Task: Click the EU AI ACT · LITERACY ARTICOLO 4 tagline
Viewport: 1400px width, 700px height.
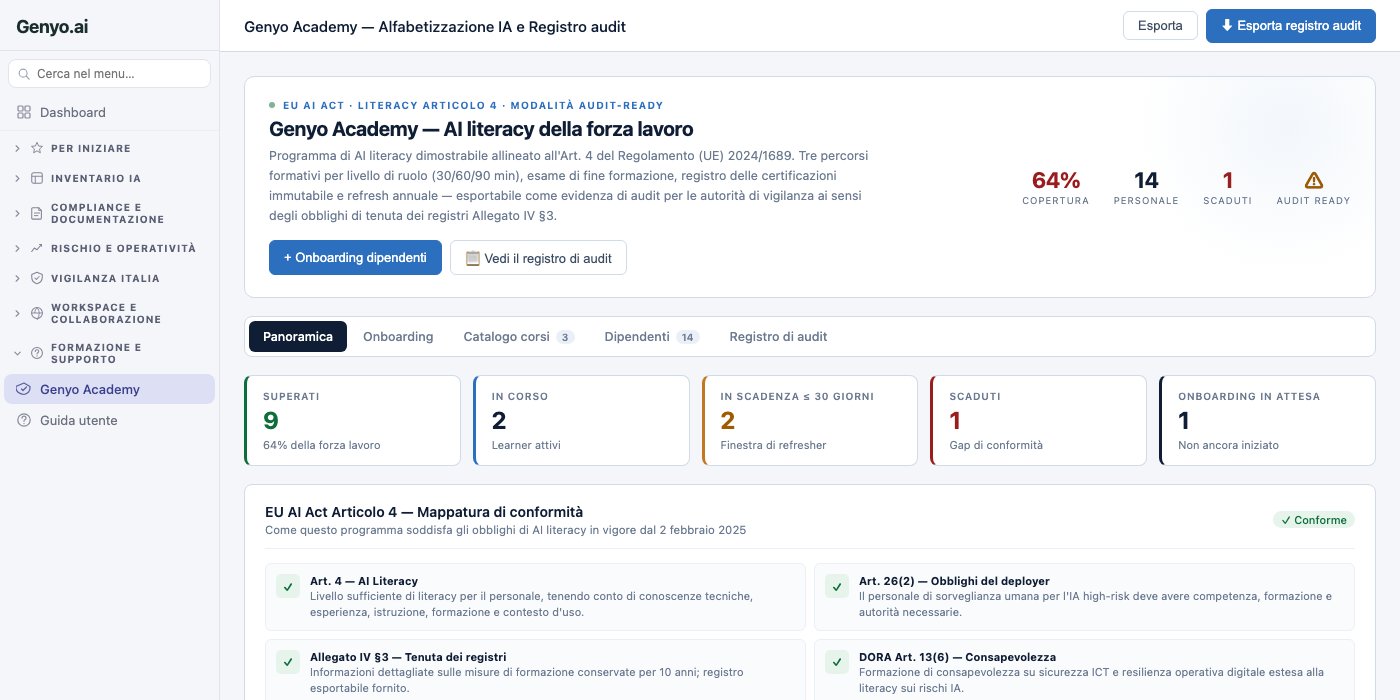Action: tap(473, 105)
